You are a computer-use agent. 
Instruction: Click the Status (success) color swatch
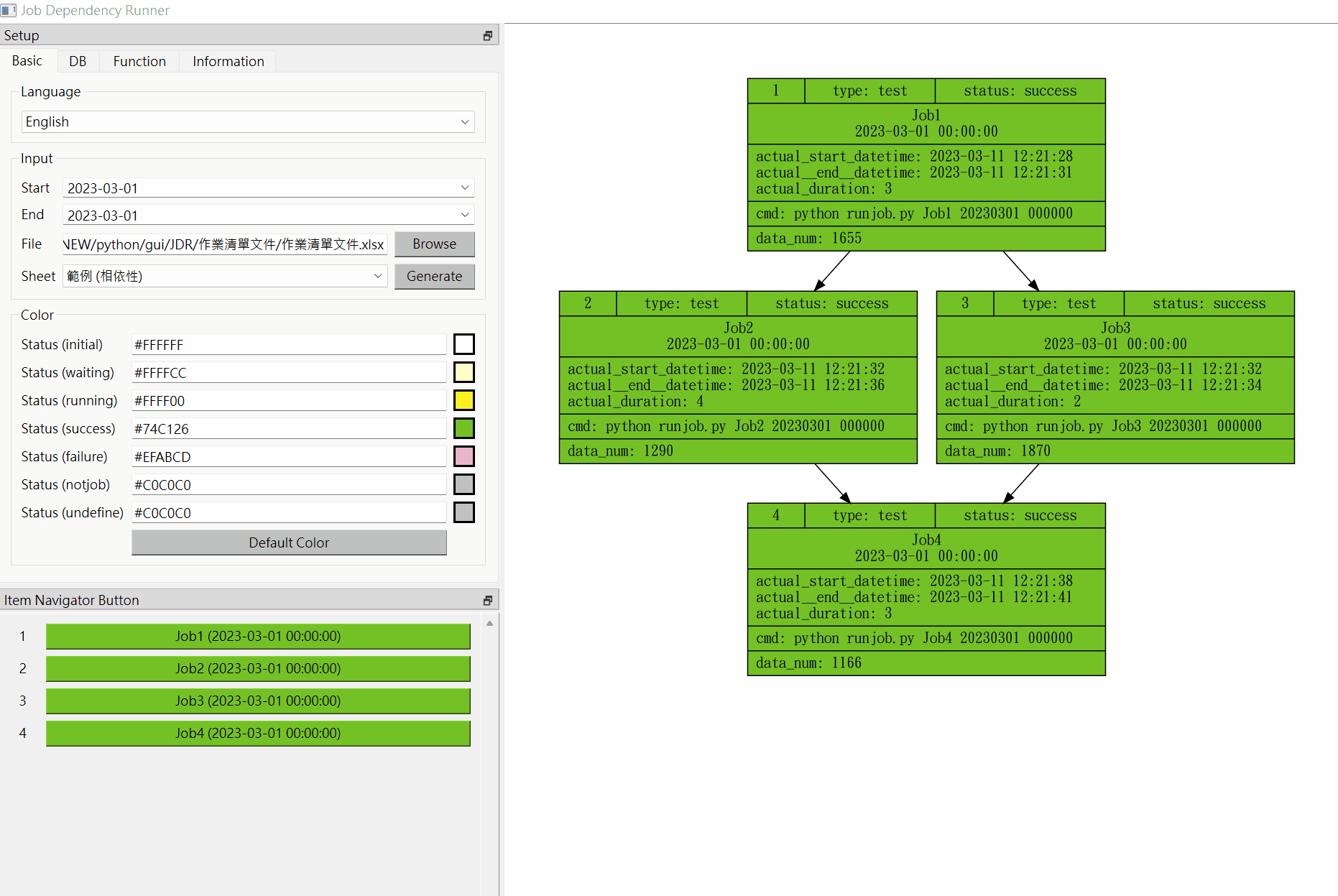click(x=463, y=428)
